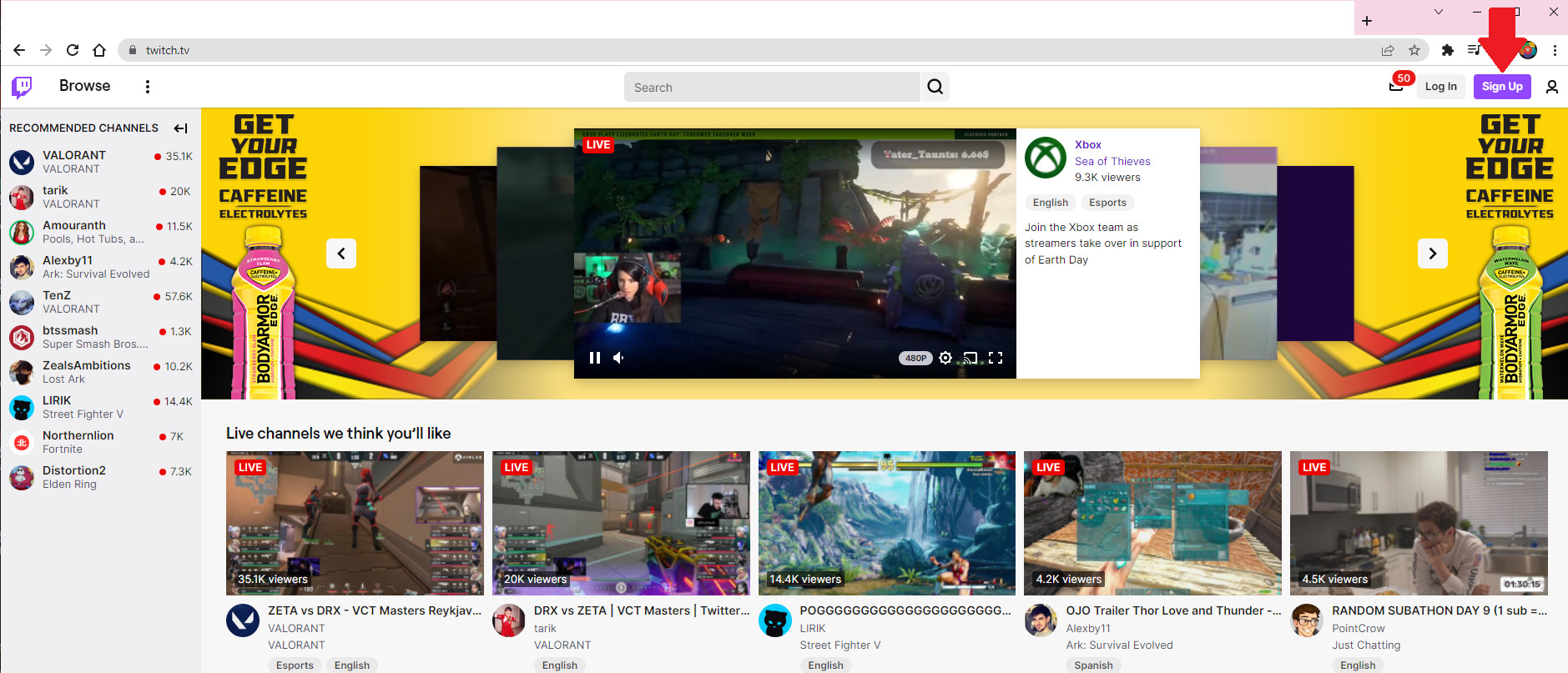
Task: Open the Xbox channel link
Action: (x=1088, y=145)
